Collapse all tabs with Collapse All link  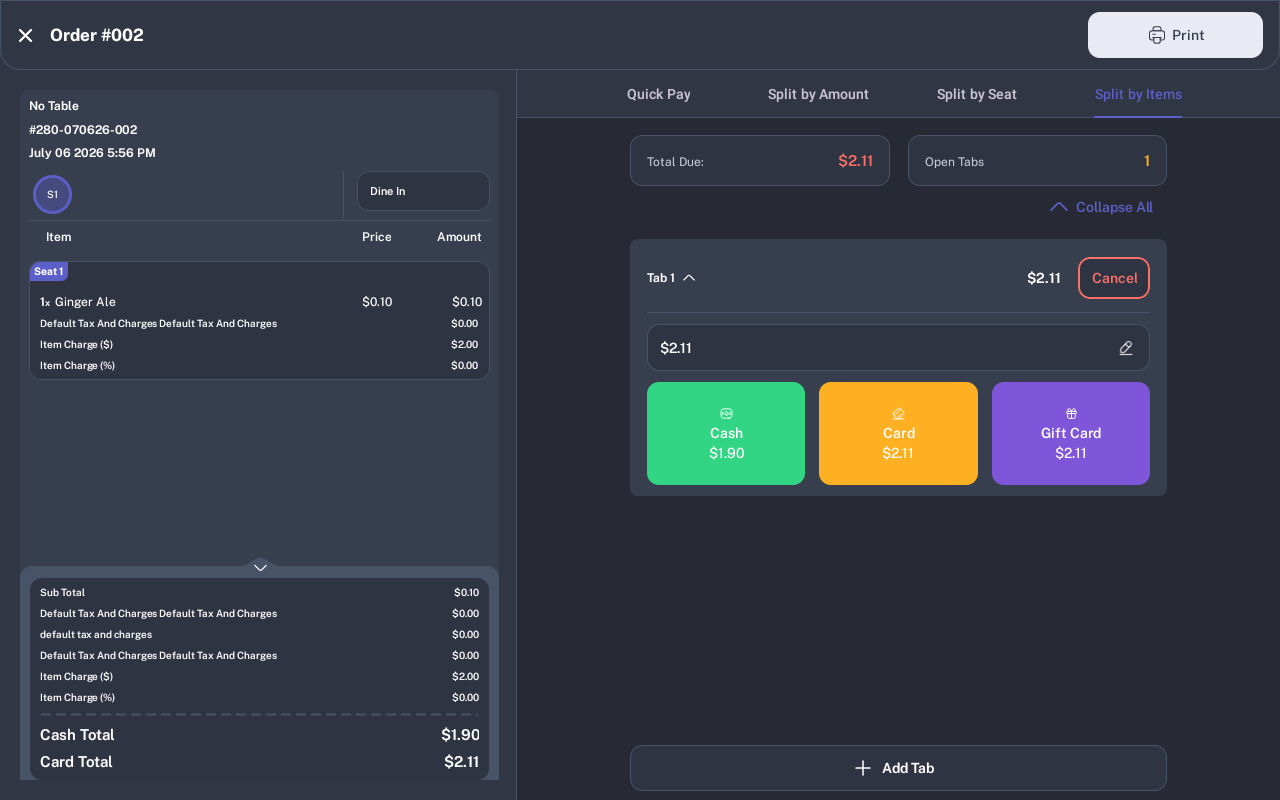1101,207
